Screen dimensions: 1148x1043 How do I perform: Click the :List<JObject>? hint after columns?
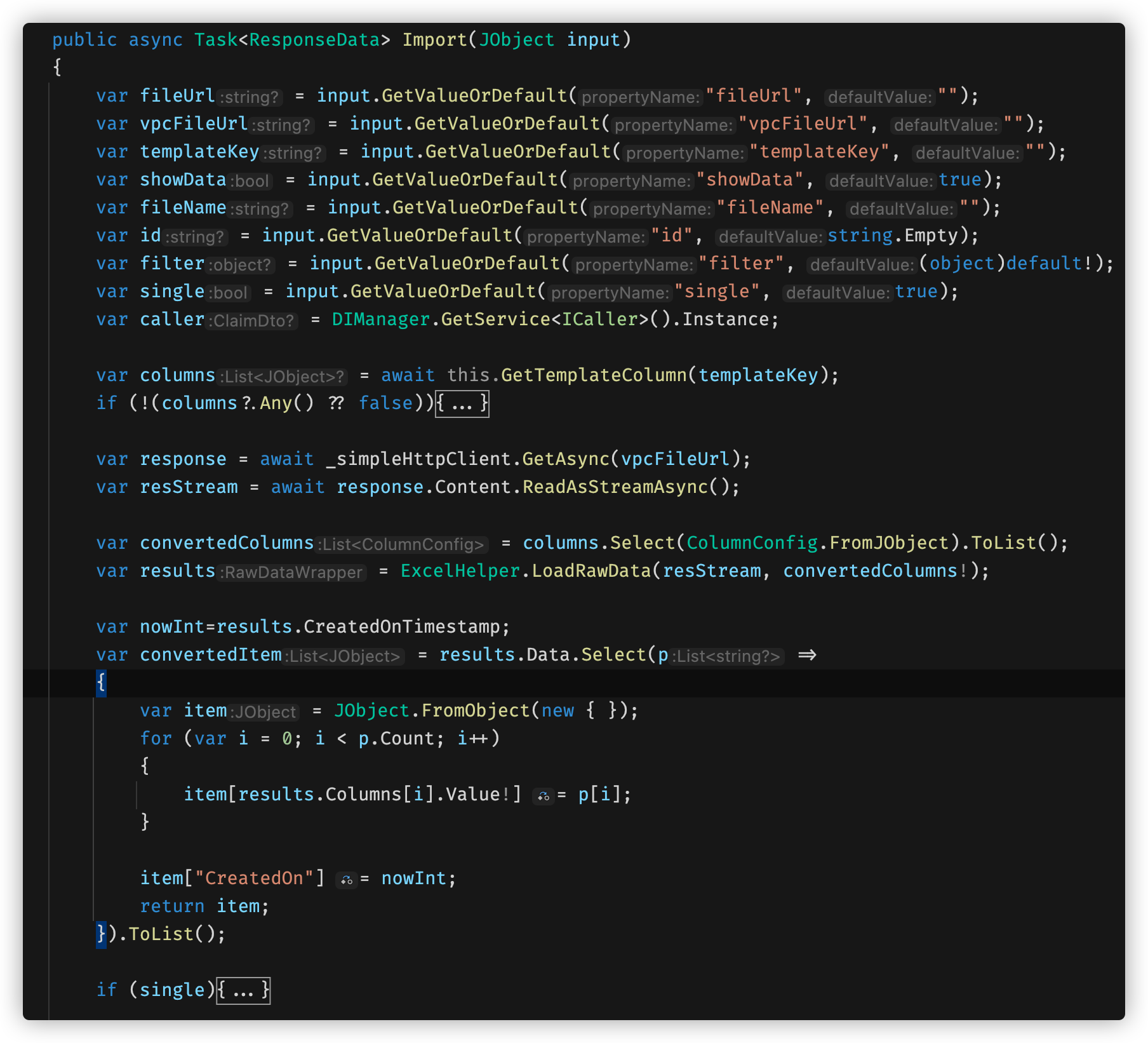(x=283, y=376)
